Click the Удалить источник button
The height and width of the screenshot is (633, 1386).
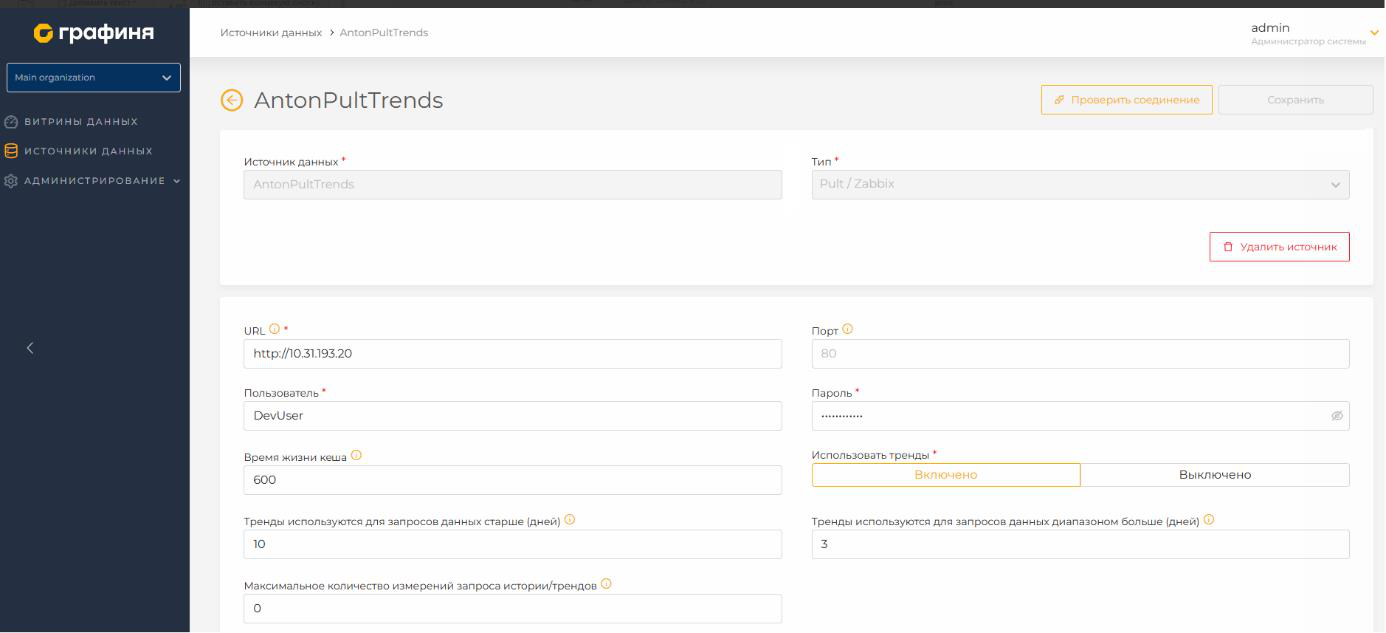click(1279, 247)
